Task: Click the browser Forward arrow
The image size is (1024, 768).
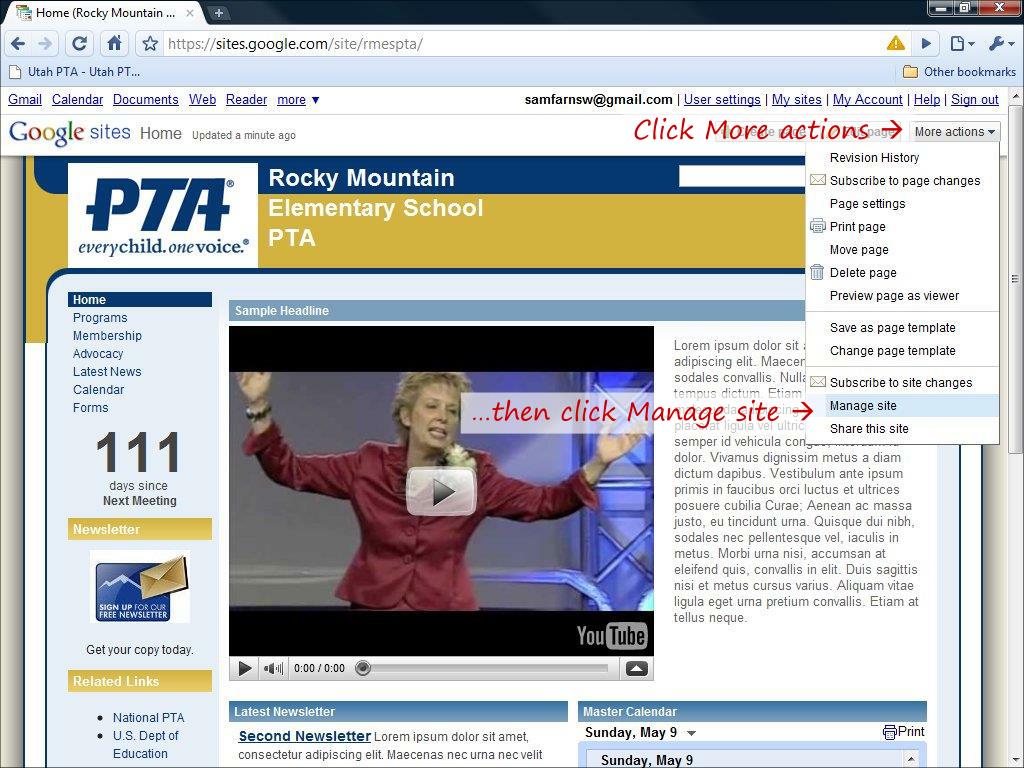Action: [45, 44]
